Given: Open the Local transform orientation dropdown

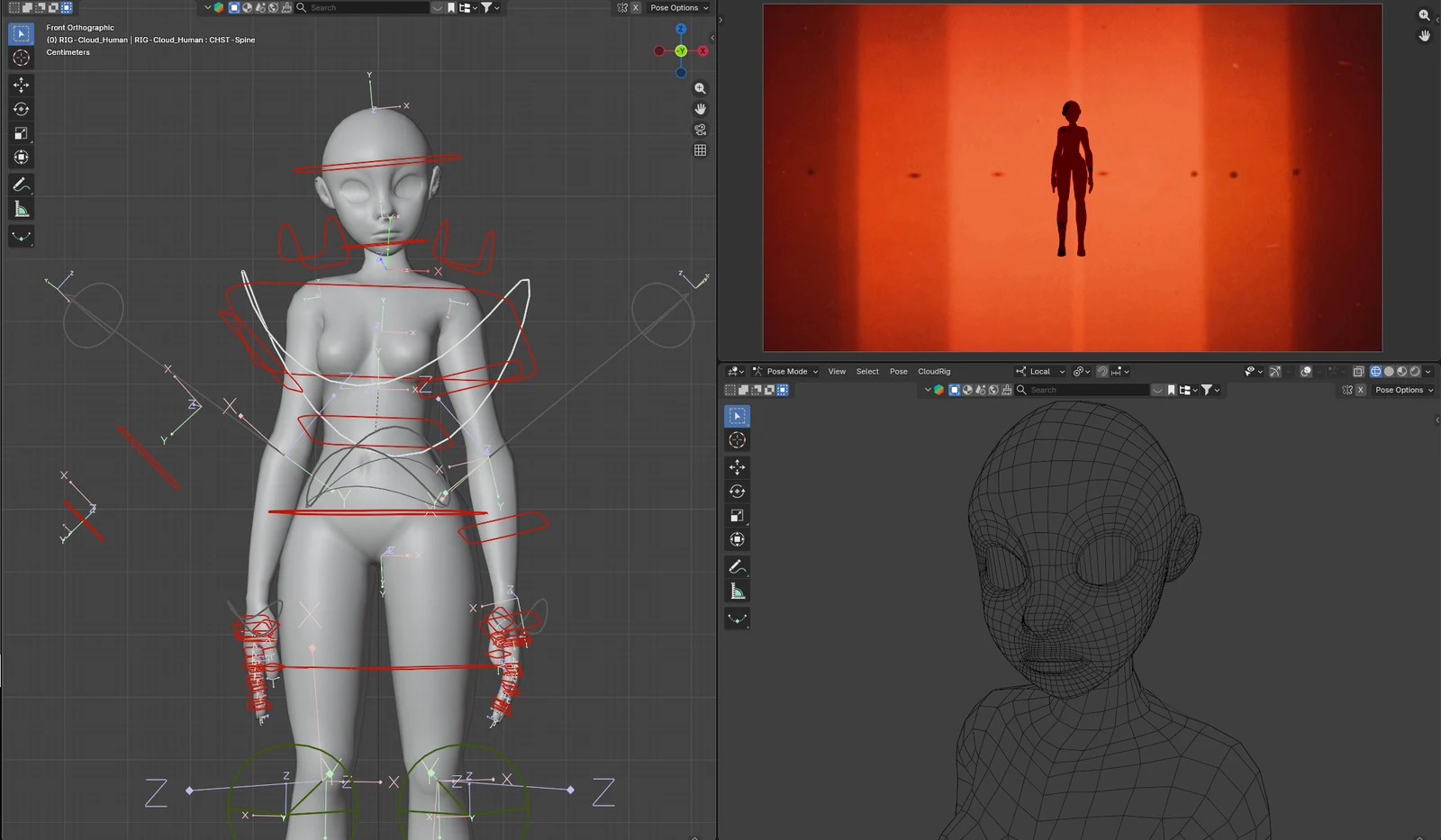Looking at the screenshot, I should [x=1040, y=371].
